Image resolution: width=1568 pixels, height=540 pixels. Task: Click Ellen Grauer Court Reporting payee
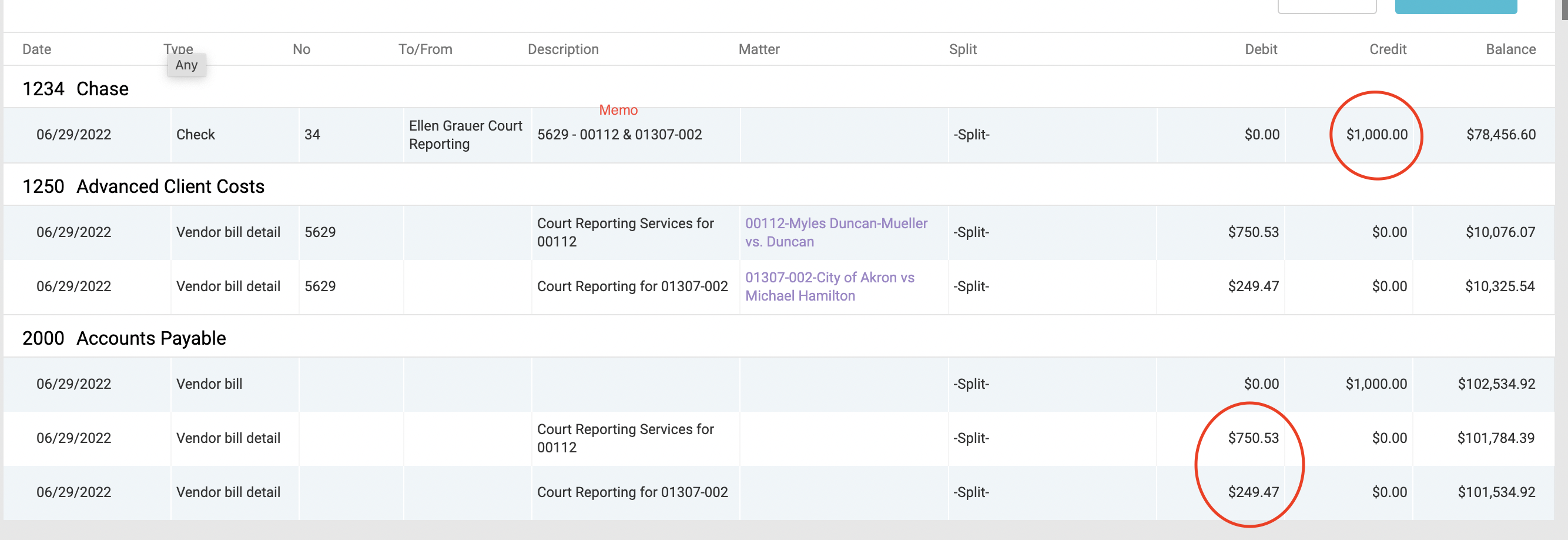465,135
